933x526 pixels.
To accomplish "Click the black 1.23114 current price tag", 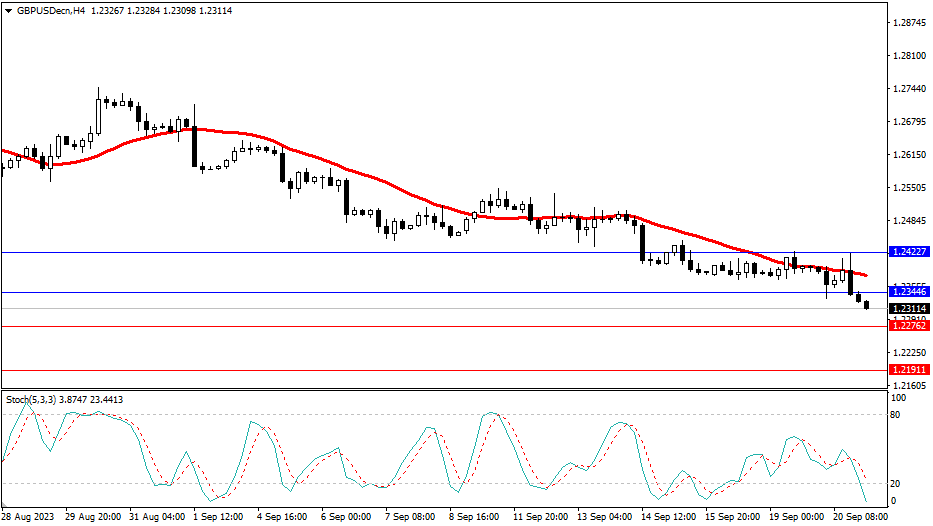I will 908,309.
